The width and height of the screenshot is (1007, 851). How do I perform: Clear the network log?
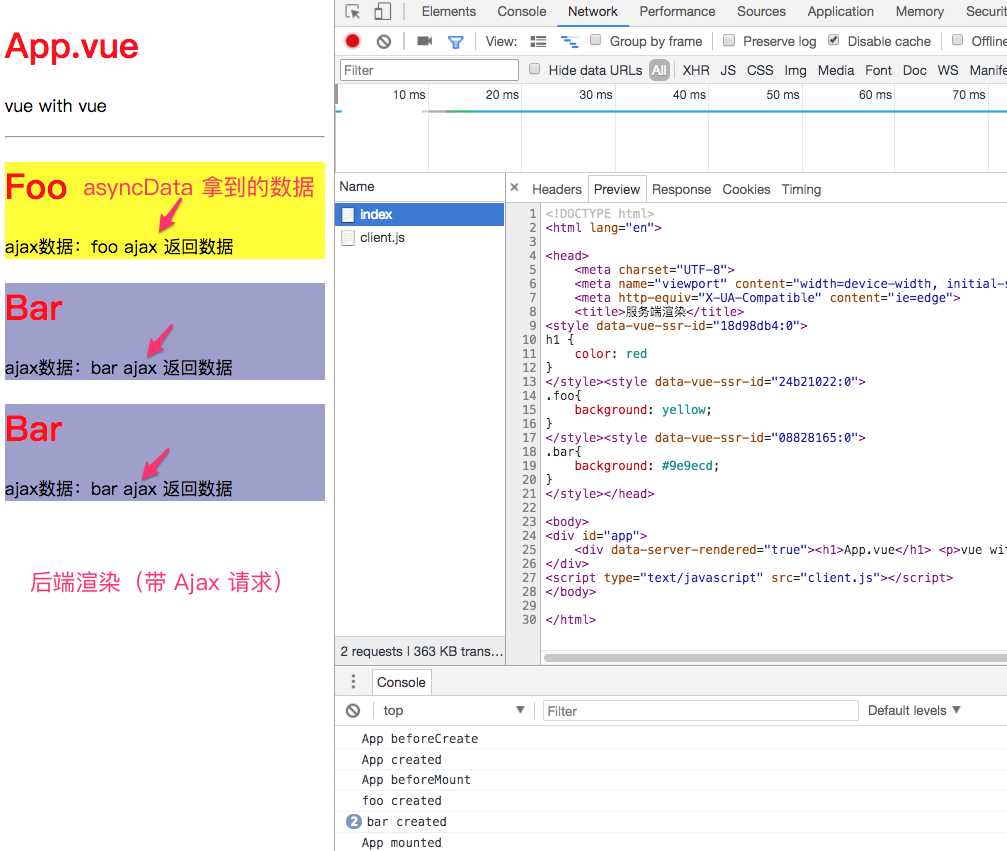coord(384,42)
